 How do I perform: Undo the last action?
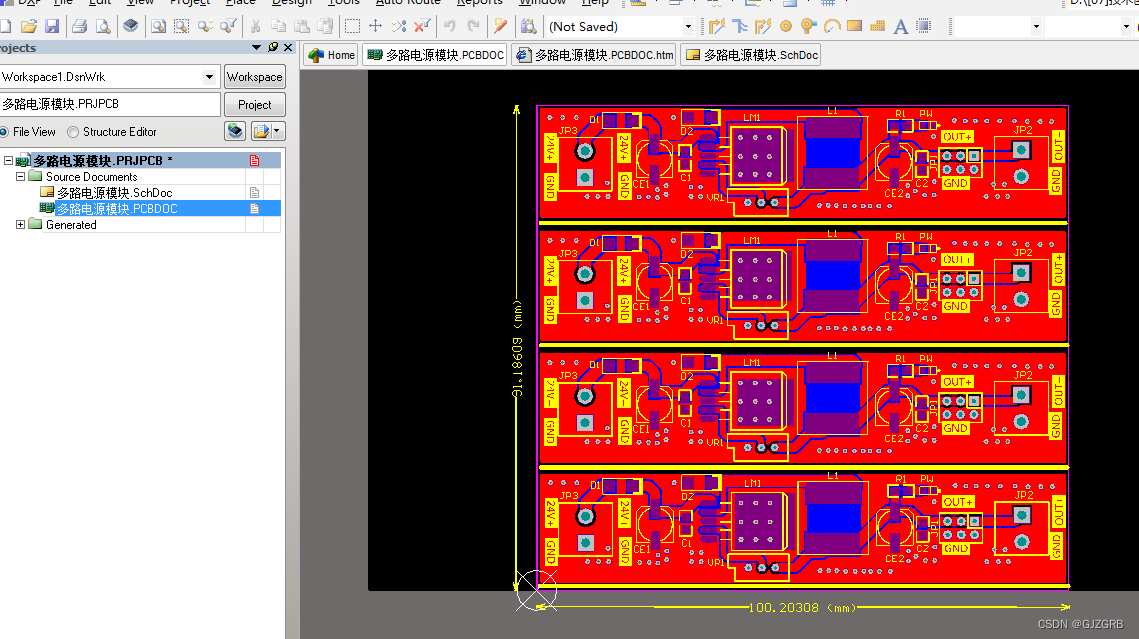pos(450,27)
